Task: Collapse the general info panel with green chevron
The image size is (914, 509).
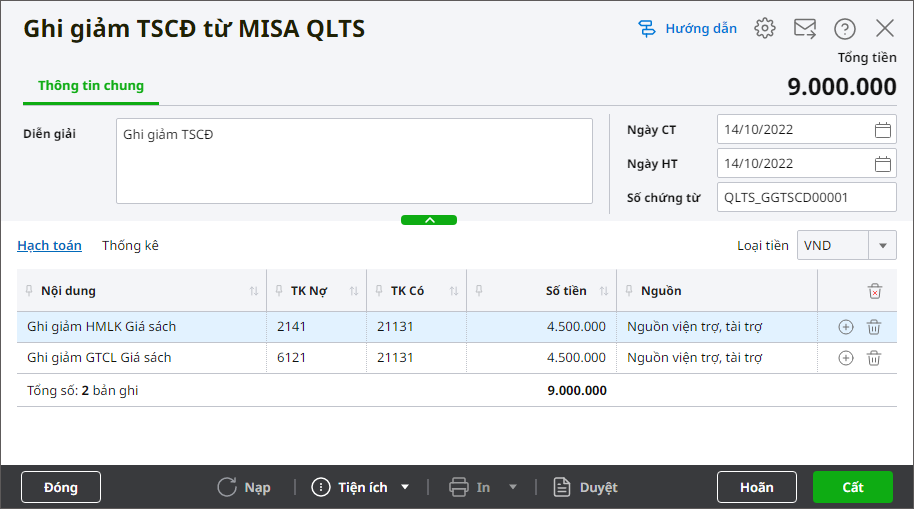Action: pyautogui.click(x=428, y=220)
